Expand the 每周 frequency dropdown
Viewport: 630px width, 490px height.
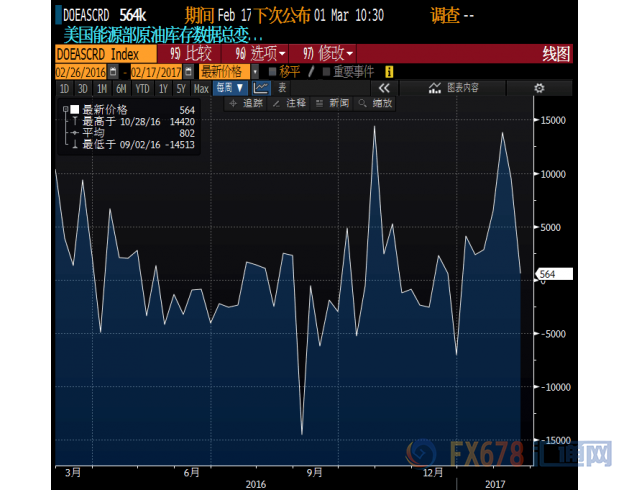(229, 88)
